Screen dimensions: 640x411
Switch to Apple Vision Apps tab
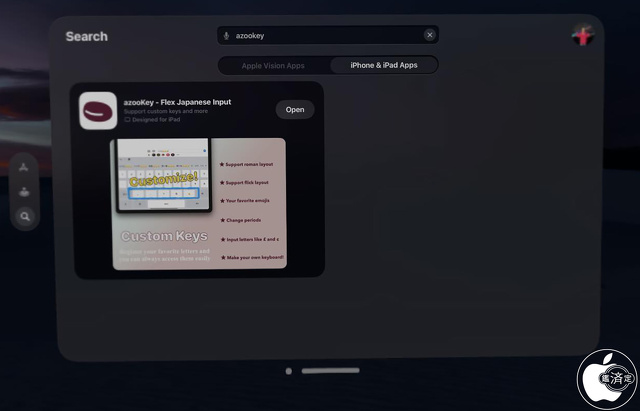tap(273, 66)
